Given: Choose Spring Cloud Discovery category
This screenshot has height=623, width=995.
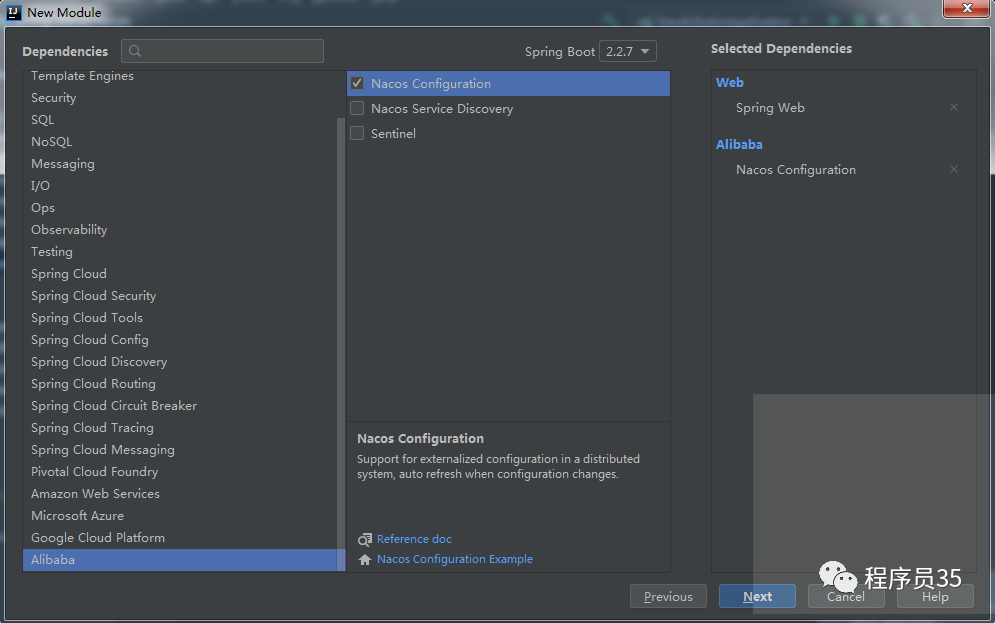Looking at the screenshot, I should pos(180,362).
